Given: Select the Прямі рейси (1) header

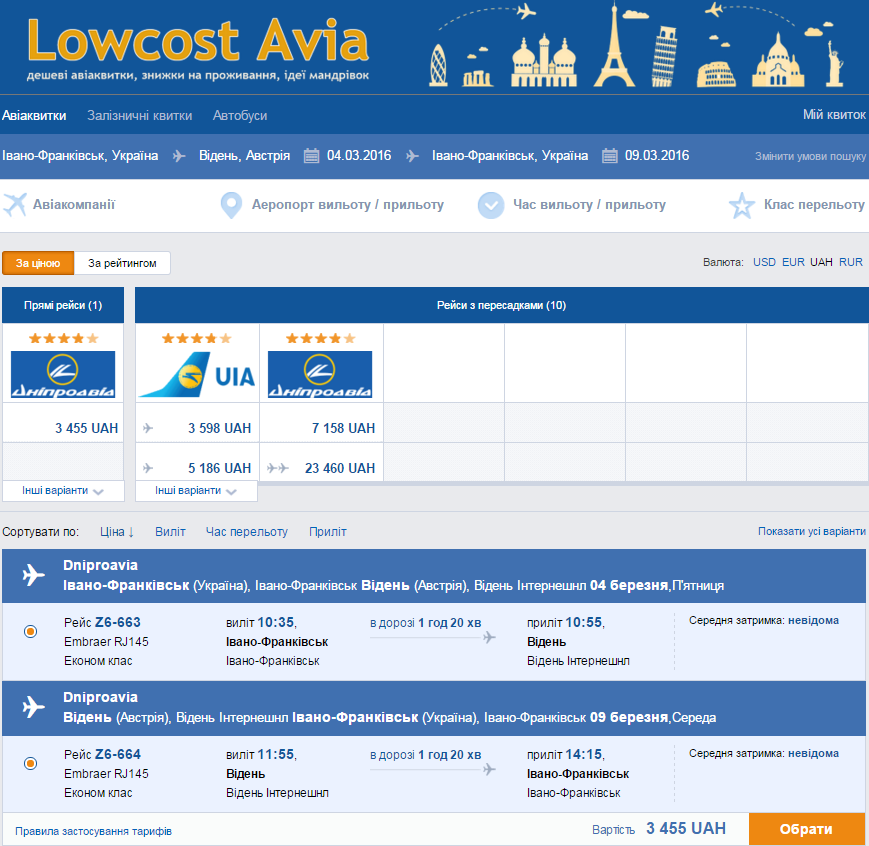Looking at the screenshot, I should pos(63,305).
